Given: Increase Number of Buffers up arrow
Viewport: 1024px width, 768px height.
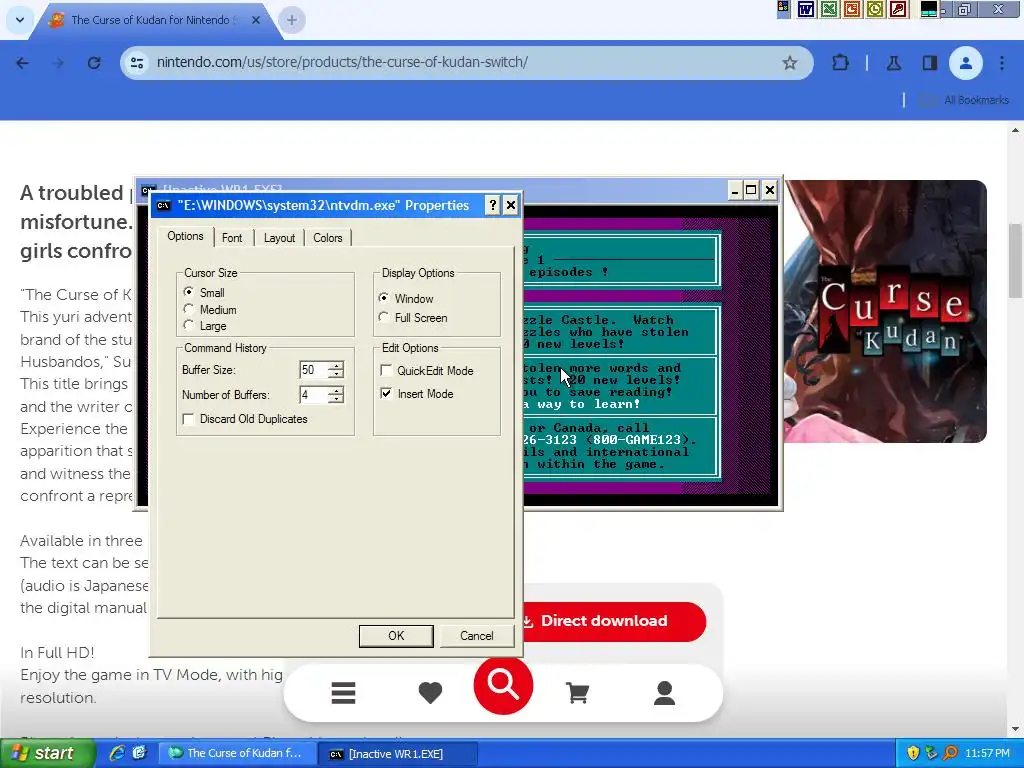Looking at the screenshot, I should [336, 391].
